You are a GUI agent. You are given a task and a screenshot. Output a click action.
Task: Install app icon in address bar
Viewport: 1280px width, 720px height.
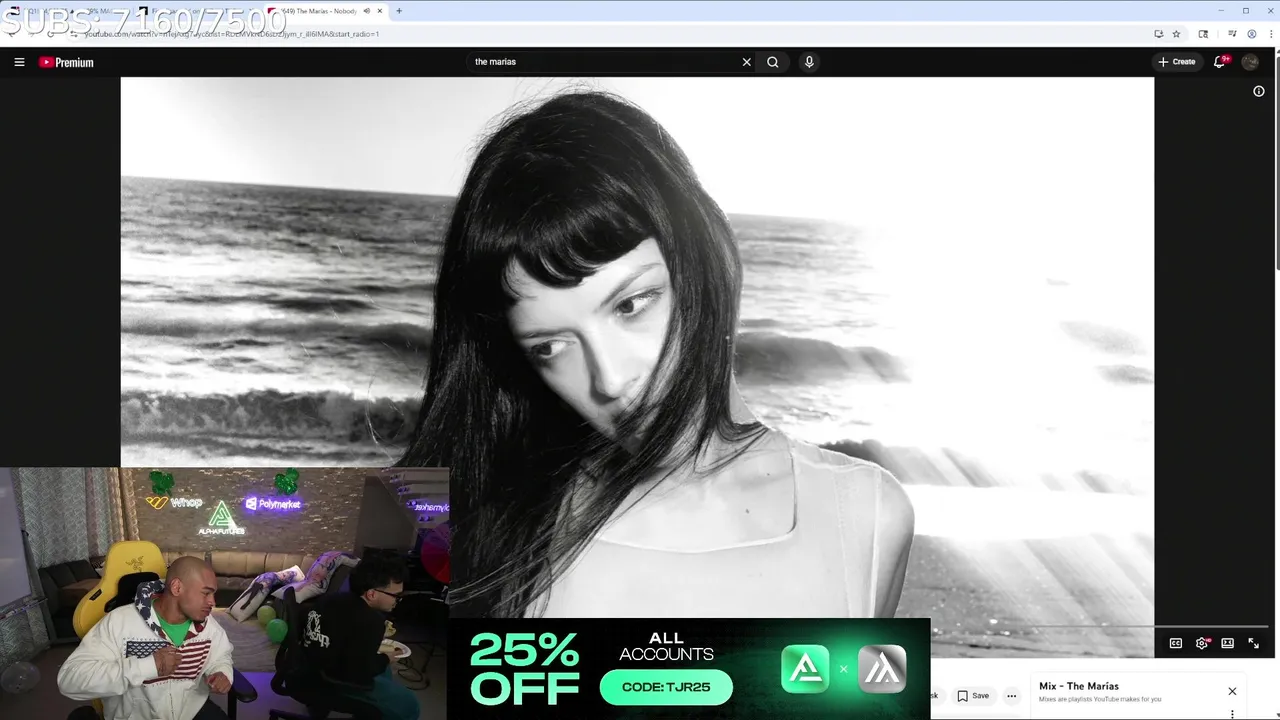click(1158, 34)
